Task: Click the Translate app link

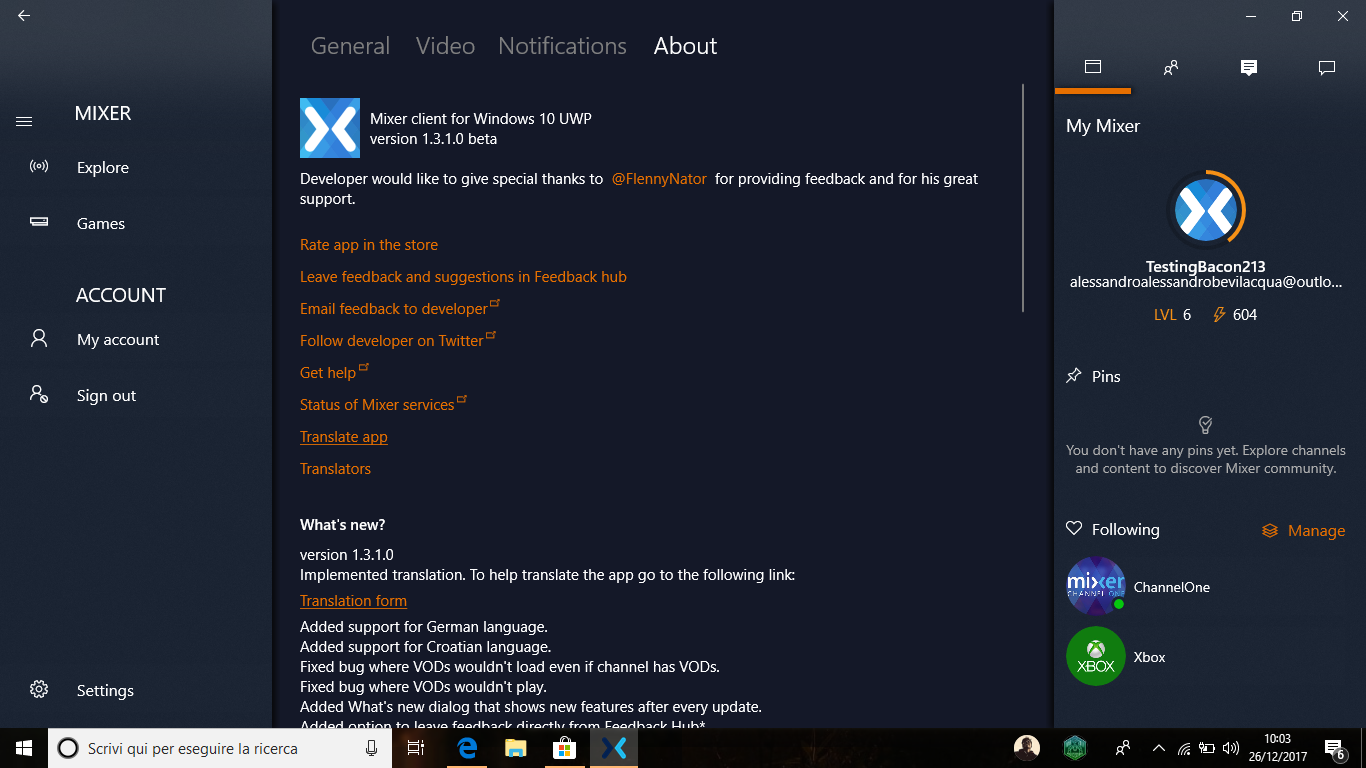Action: click(343, 437)
